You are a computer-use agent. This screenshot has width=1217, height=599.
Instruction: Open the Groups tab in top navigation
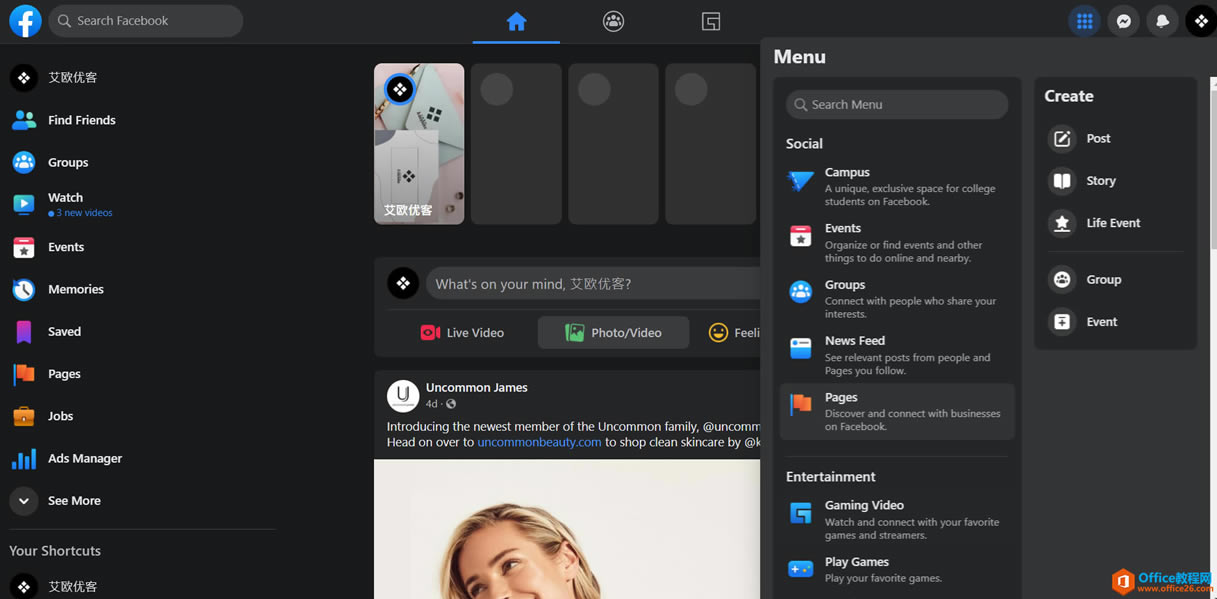(x=613, y=21)
